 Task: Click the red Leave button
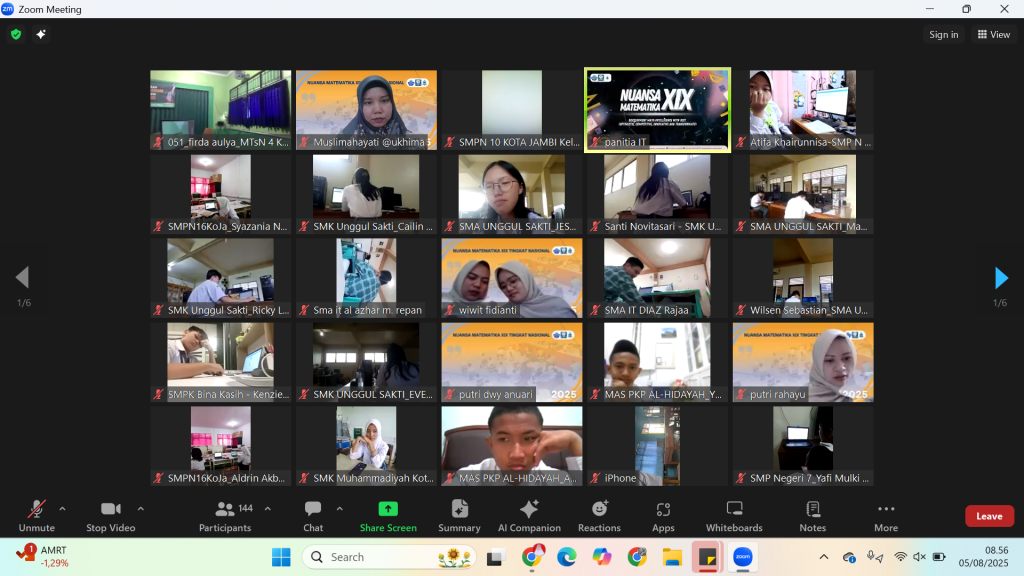(989, 516)
